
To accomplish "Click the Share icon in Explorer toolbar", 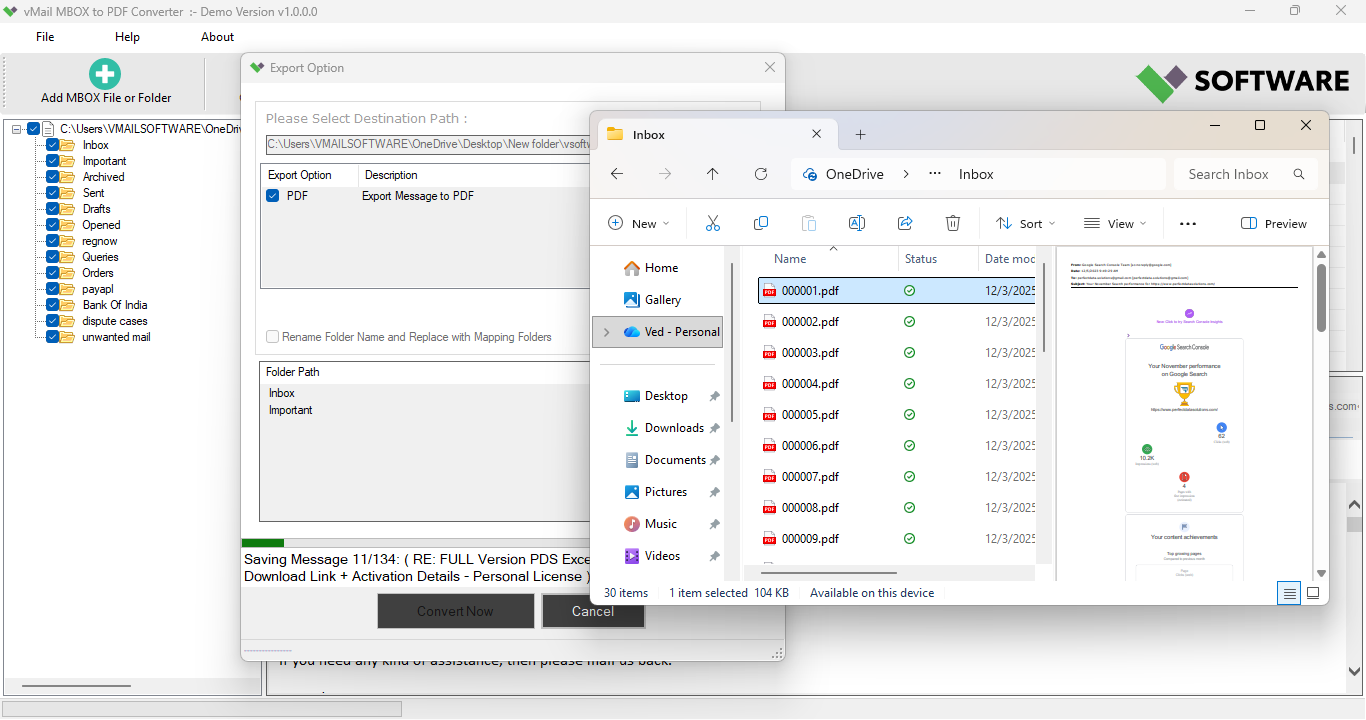I will pyautogui.click(x=904, y=222).
